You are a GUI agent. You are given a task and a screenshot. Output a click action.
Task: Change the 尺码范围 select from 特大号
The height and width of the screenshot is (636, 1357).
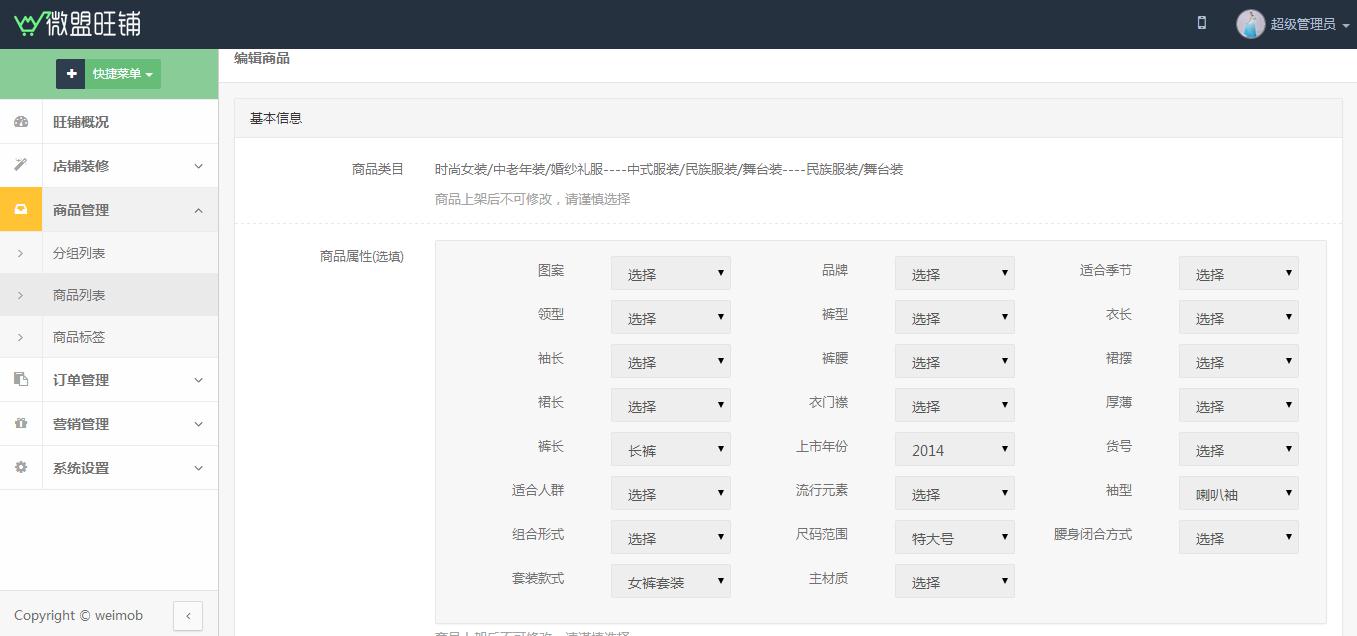(x=954, y=538)
